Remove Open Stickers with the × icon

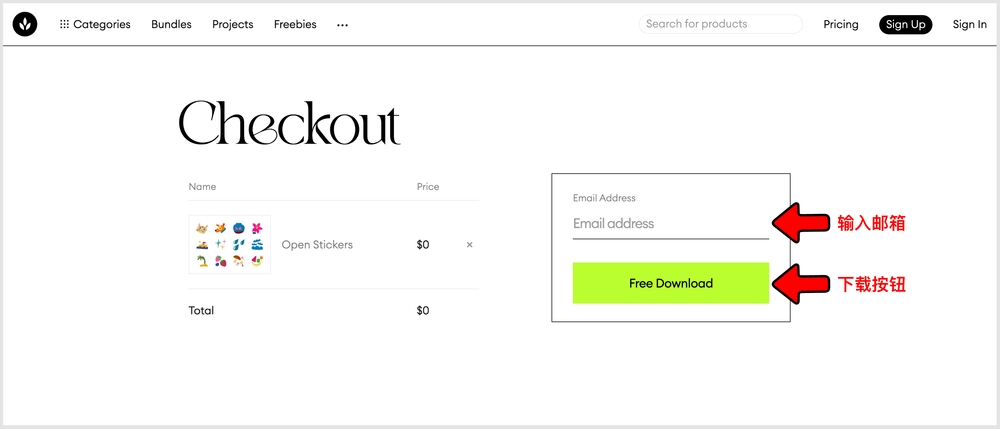pyautogui.click(x=470, y=244)
